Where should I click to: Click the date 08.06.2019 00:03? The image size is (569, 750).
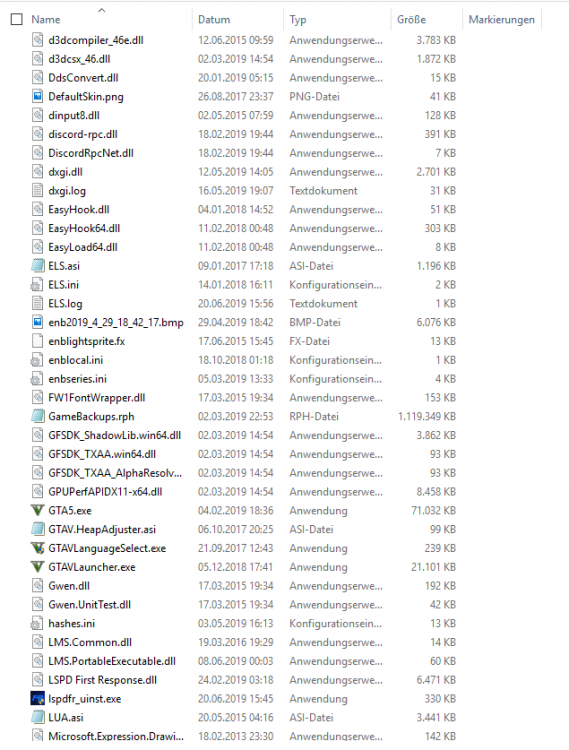coord(236,661)
